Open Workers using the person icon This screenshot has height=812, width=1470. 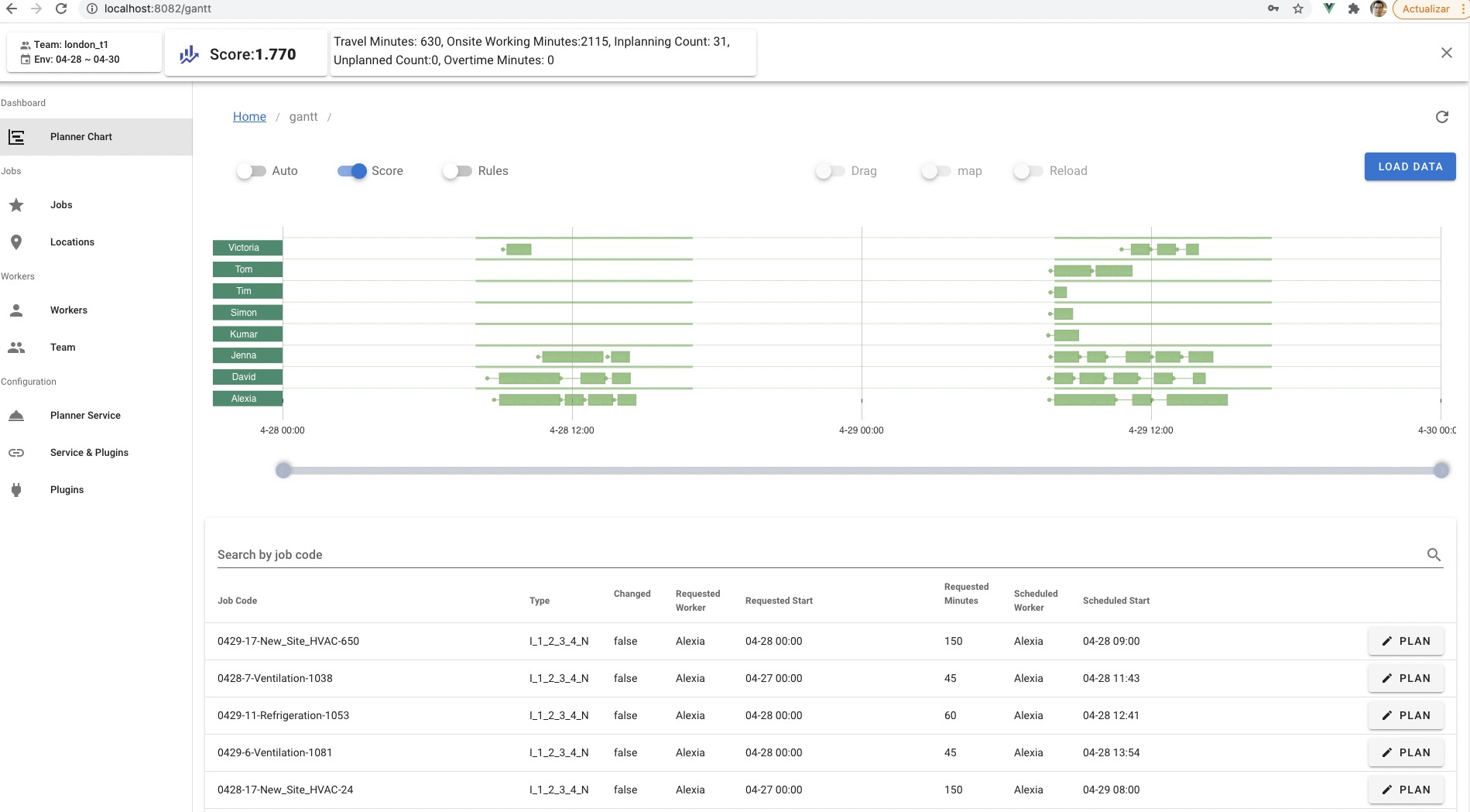point(17,310)
